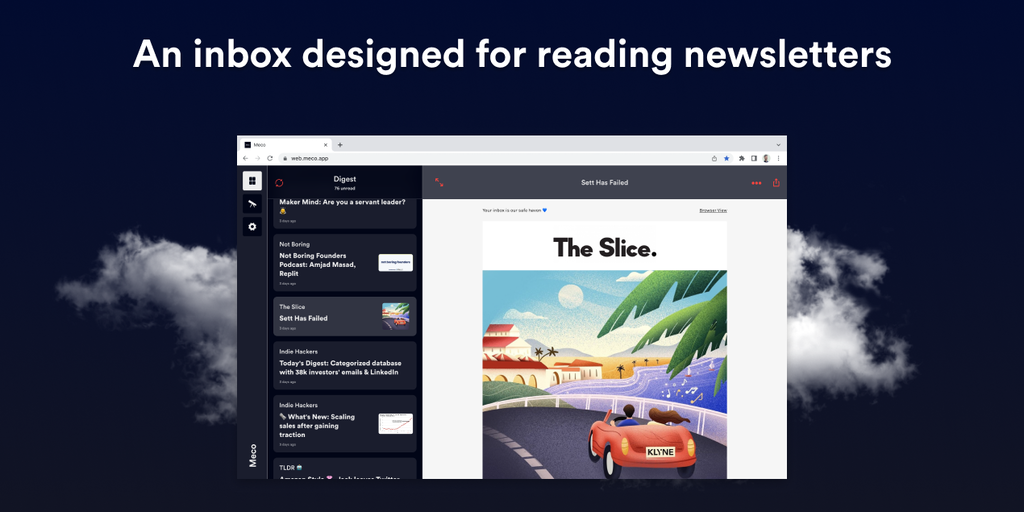The width and height of the screenshot is (1024, 512).
Task: Open the Digest grid view in sidebar
Action: [252, 181]
